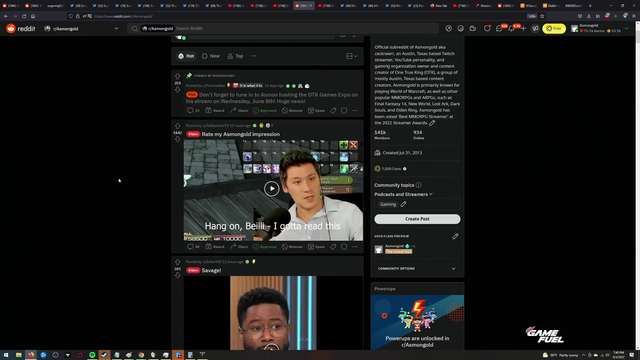Click Approved on the pinned PSA post
Image resolution: width=640 pixels, height=360 pixels.
tap(264, 111)
